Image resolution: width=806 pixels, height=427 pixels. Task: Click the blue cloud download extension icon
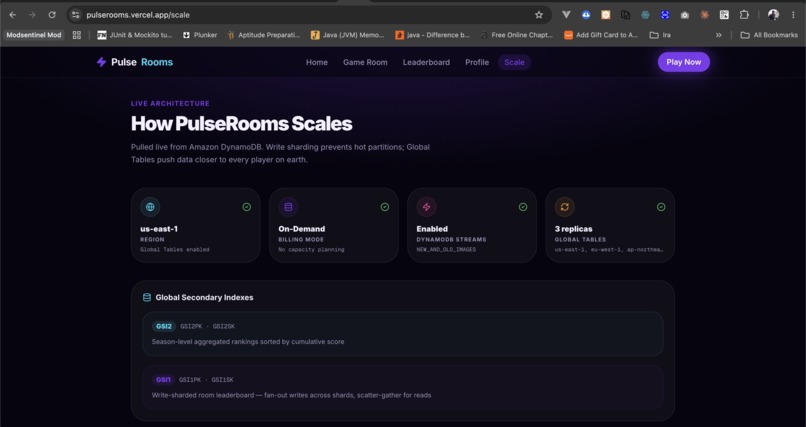coord(586,15)
